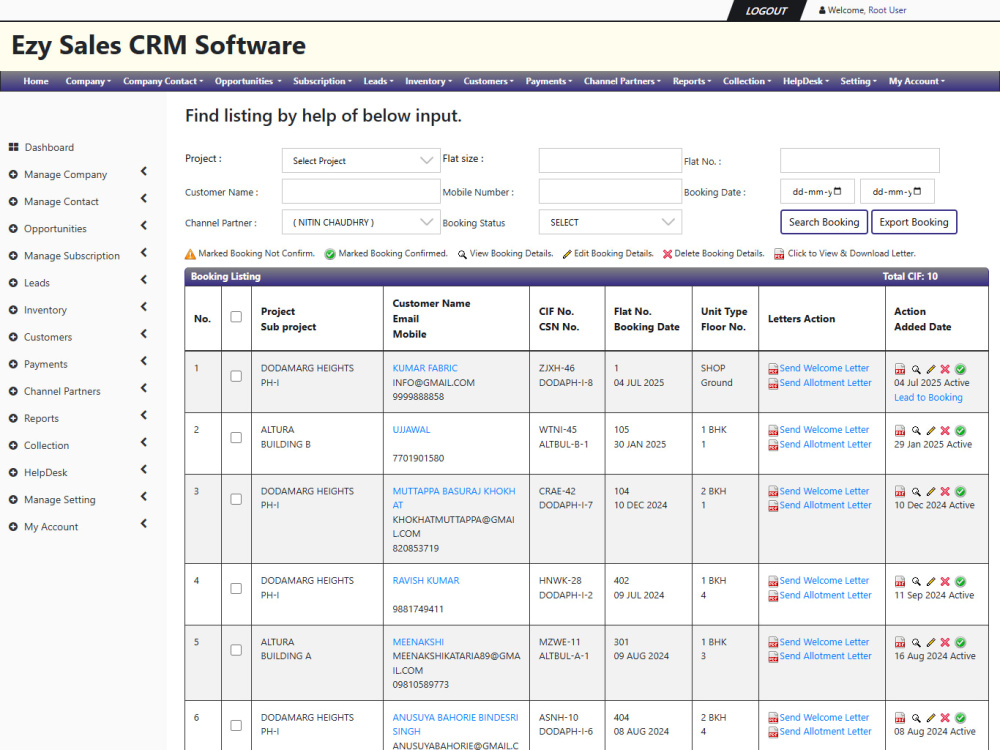Toggle the select-all checkbox in table header

tap(236, 317)
